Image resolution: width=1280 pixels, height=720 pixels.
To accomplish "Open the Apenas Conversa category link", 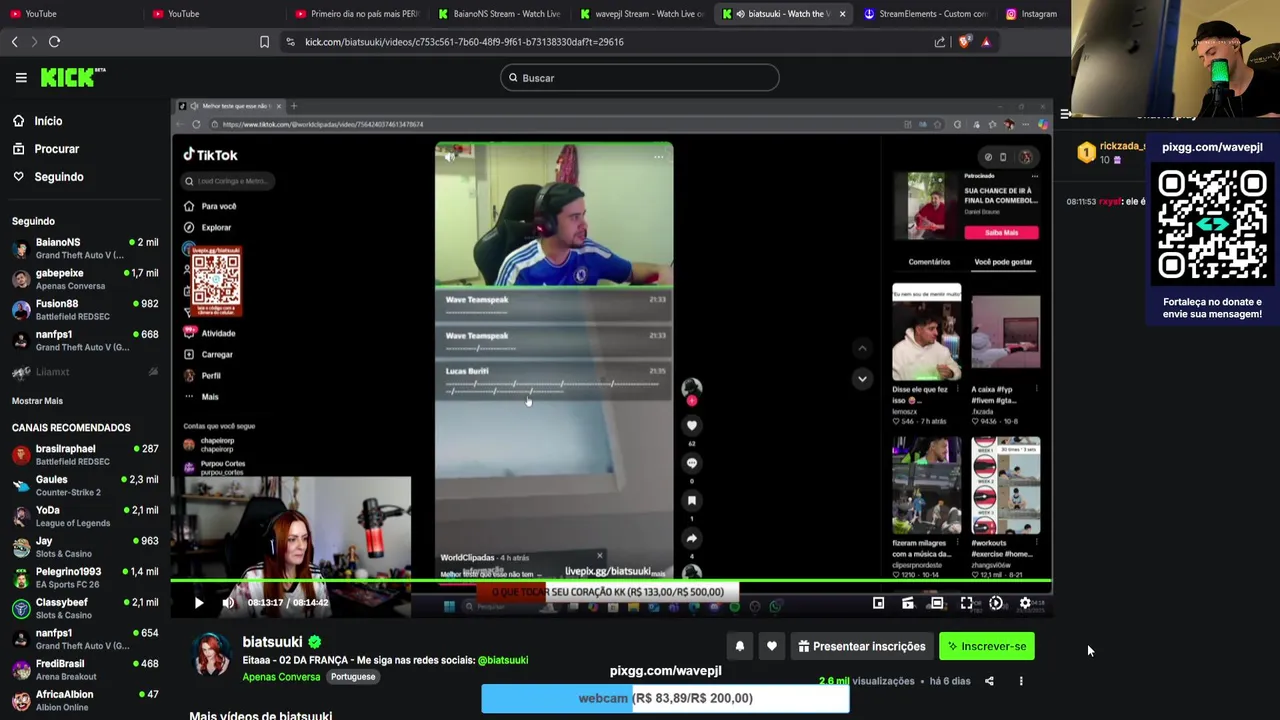I will click(x=281, y=677).
